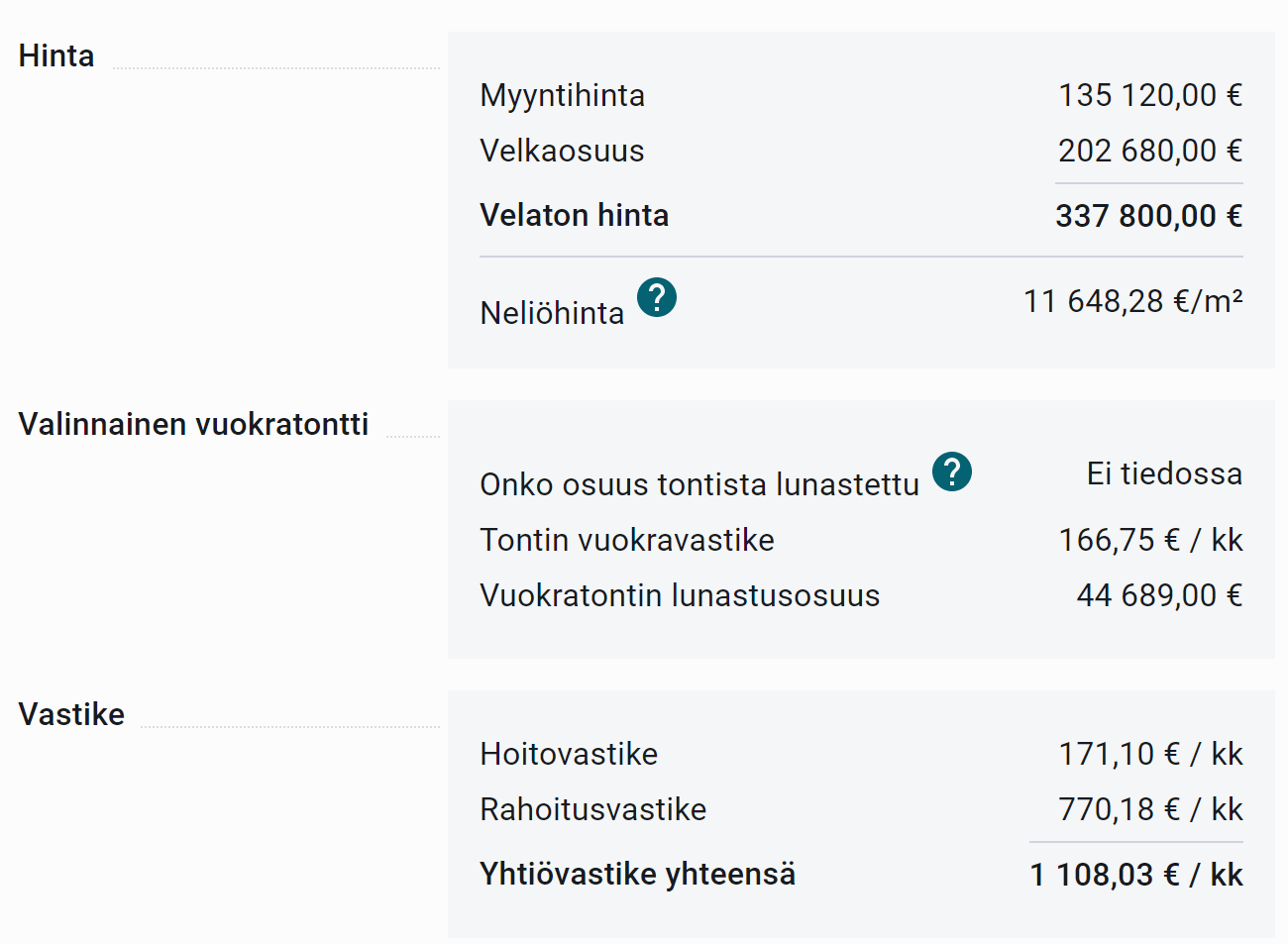This screenshot has height=944, width=1288.
Task: Click the Vuokratontin lunastusosuus label
Action: click(x=680, y=596)
